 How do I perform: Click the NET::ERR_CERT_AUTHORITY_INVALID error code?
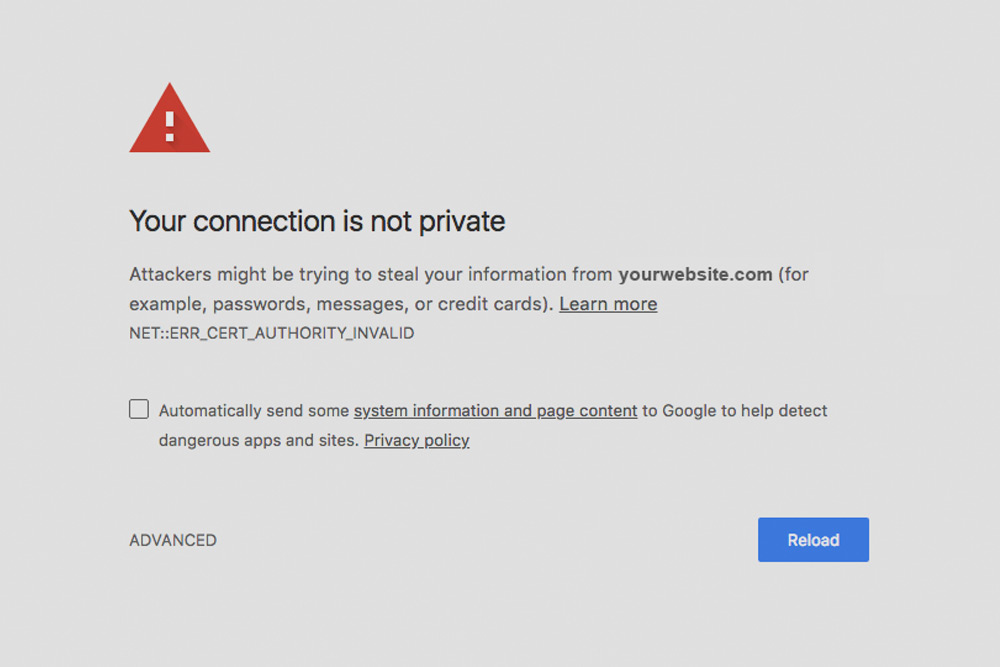[x=272, y=334]
